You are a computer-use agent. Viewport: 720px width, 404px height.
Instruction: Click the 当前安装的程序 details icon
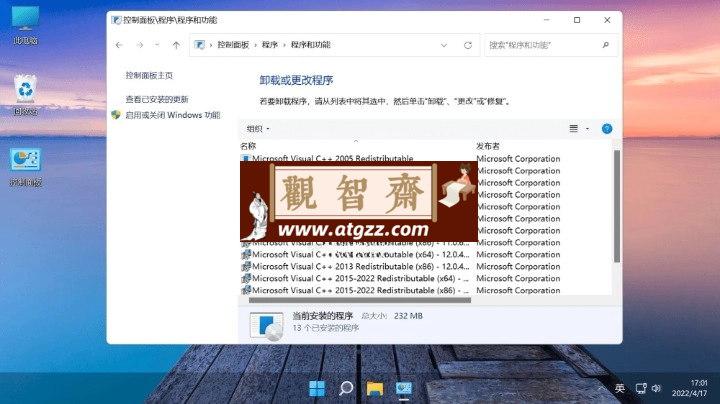pyautogui.click(x=266, y=326)
